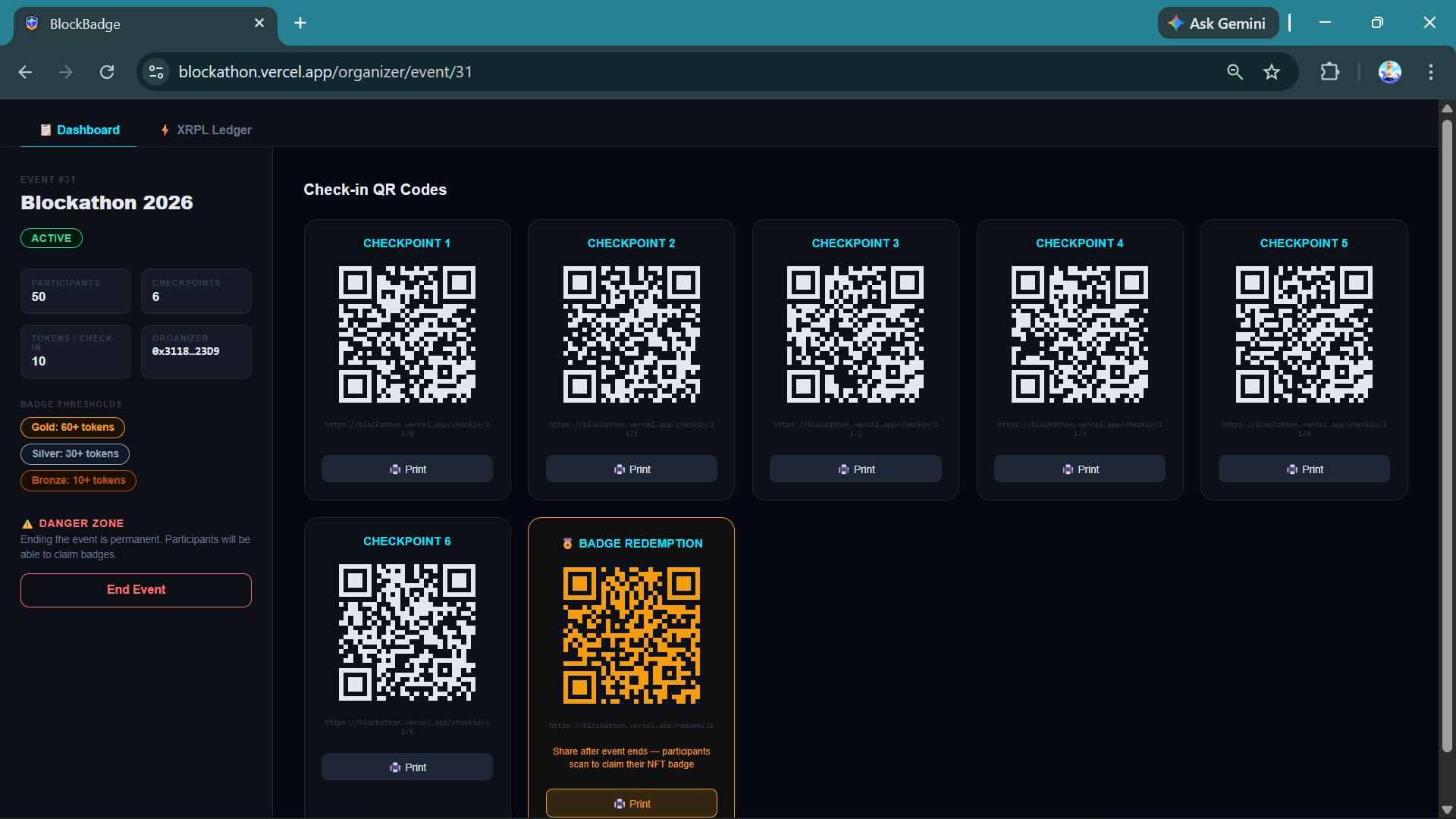Image resolution: width=1456 pixels, height=819 pixels.
Task: Click the back navigation arrow
Action: point(25,72)
